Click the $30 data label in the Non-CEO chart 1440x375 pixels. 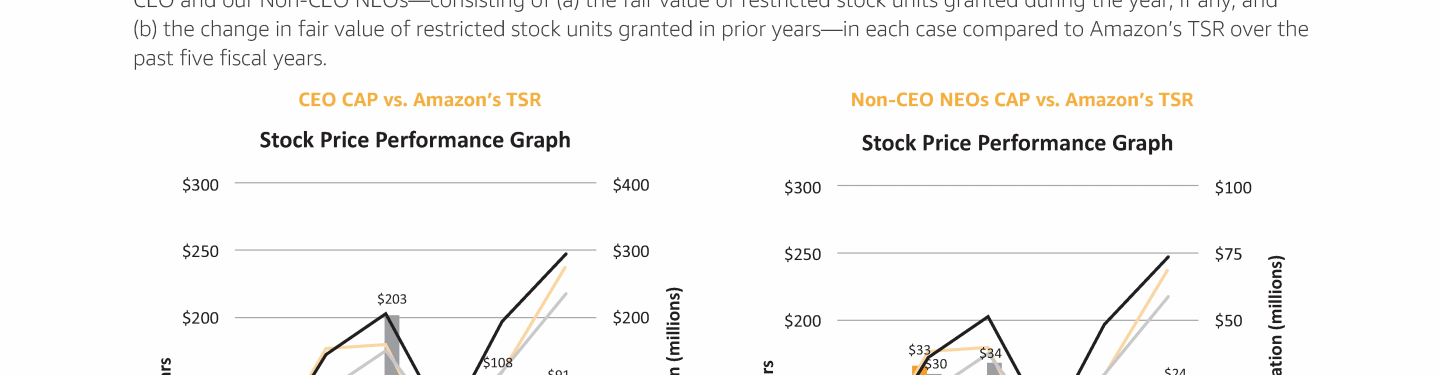point(935,364)
